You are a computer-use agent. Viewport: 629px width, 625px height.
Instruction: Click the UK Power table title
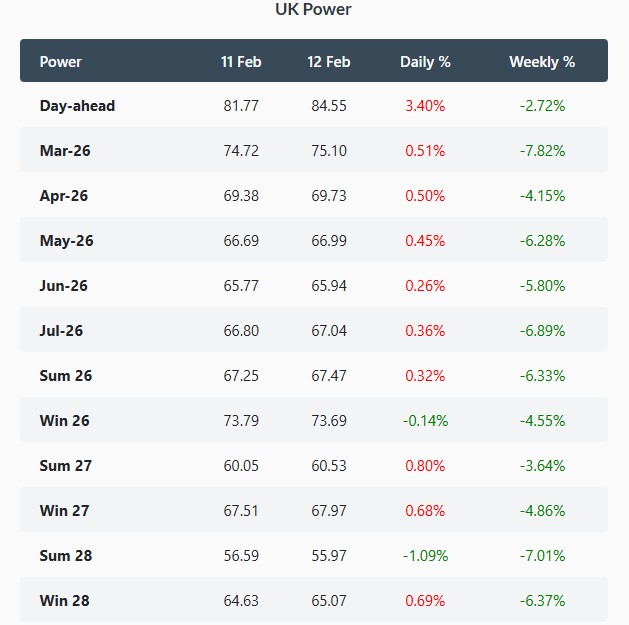313,10
